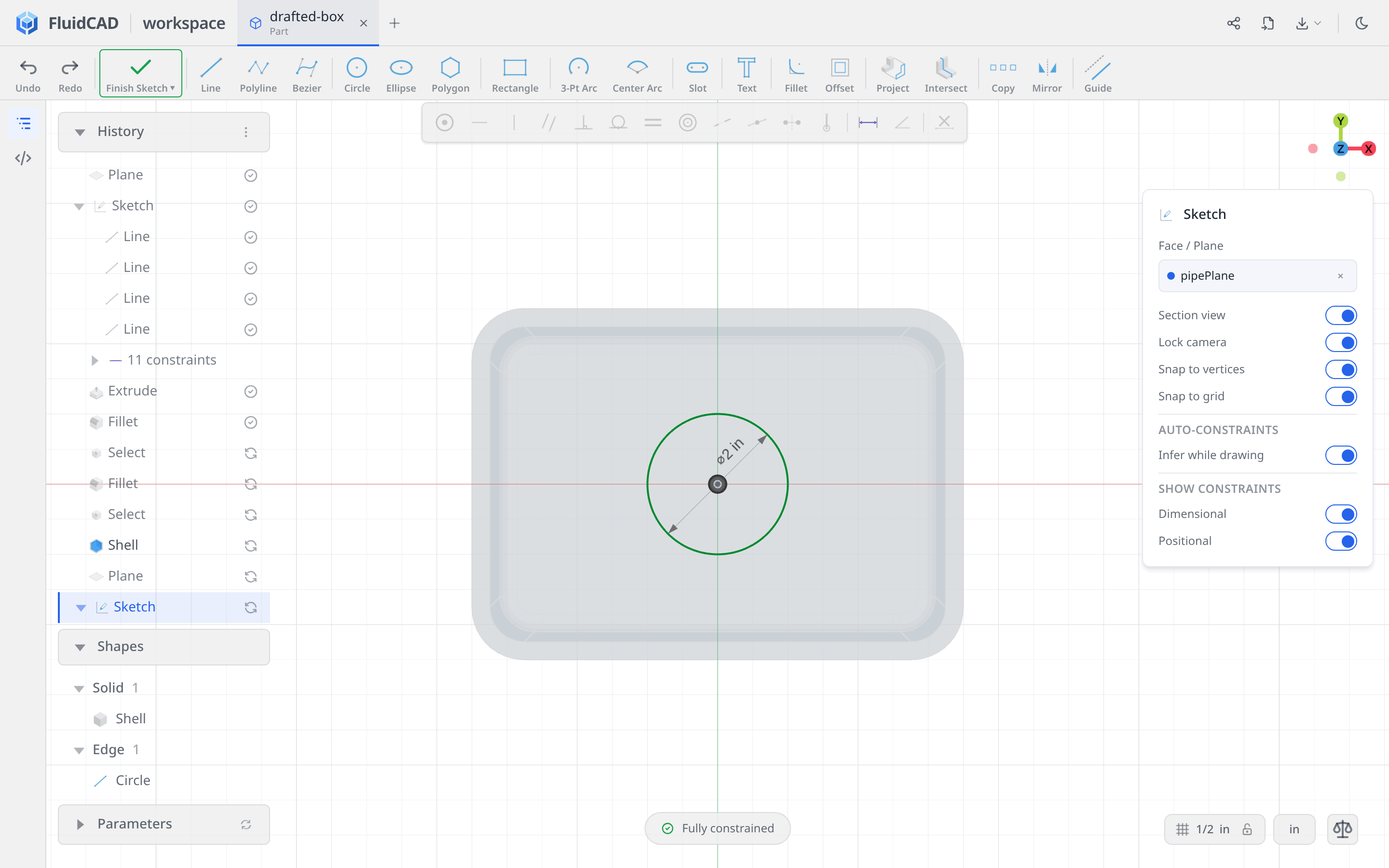Clear the pipePlane selection
The width and height of the screenshot is (1389, 868).
pyautogui.click(x=1340, y=276)
